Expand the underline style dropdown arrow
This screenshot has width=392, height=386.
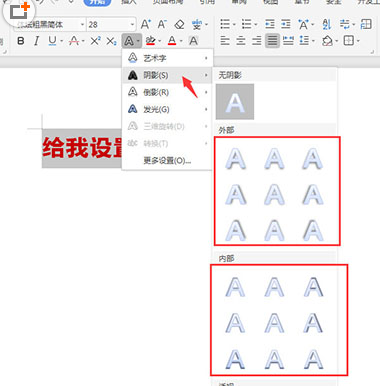tap(61, 41)
